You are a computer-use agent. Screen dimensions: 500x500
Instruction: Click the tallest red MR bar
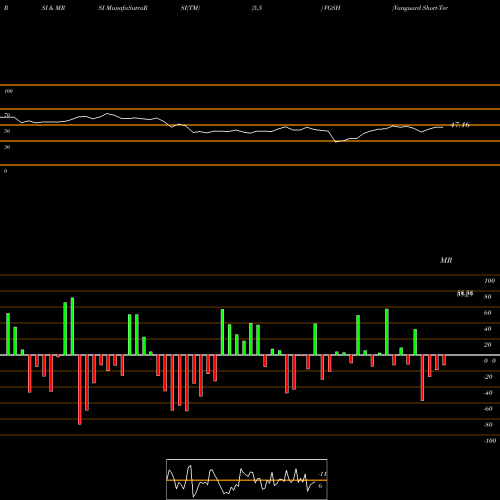click(80, 390)
